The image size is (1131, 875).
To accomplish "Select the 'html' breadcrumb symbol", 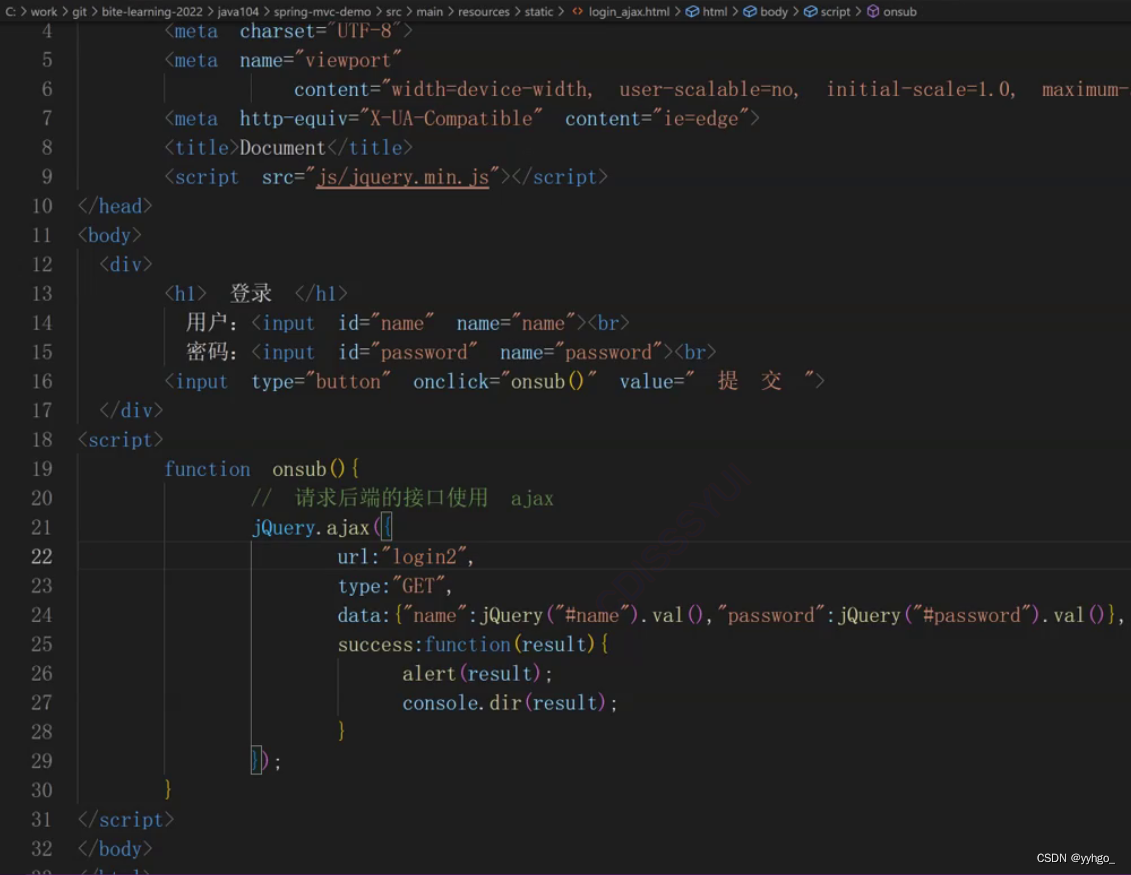I will click(x=715, y=12).
